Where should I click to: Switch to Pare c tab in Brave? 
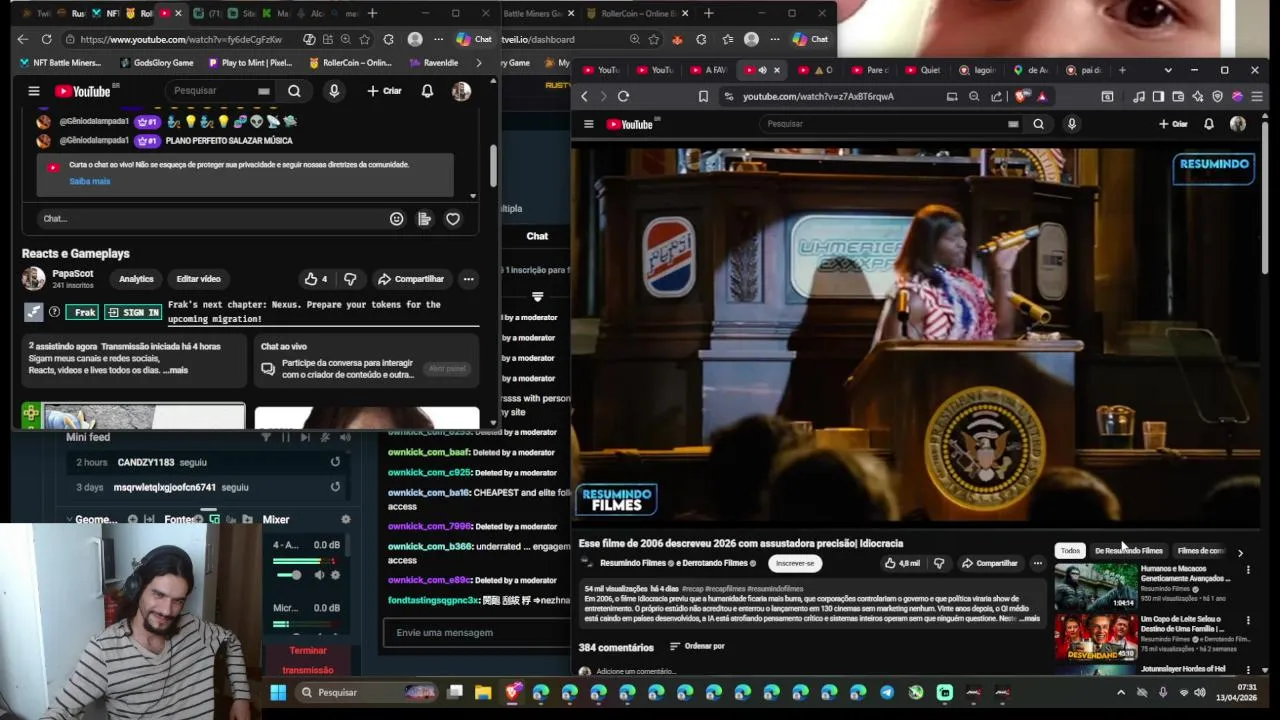click(x=871, y=70)
